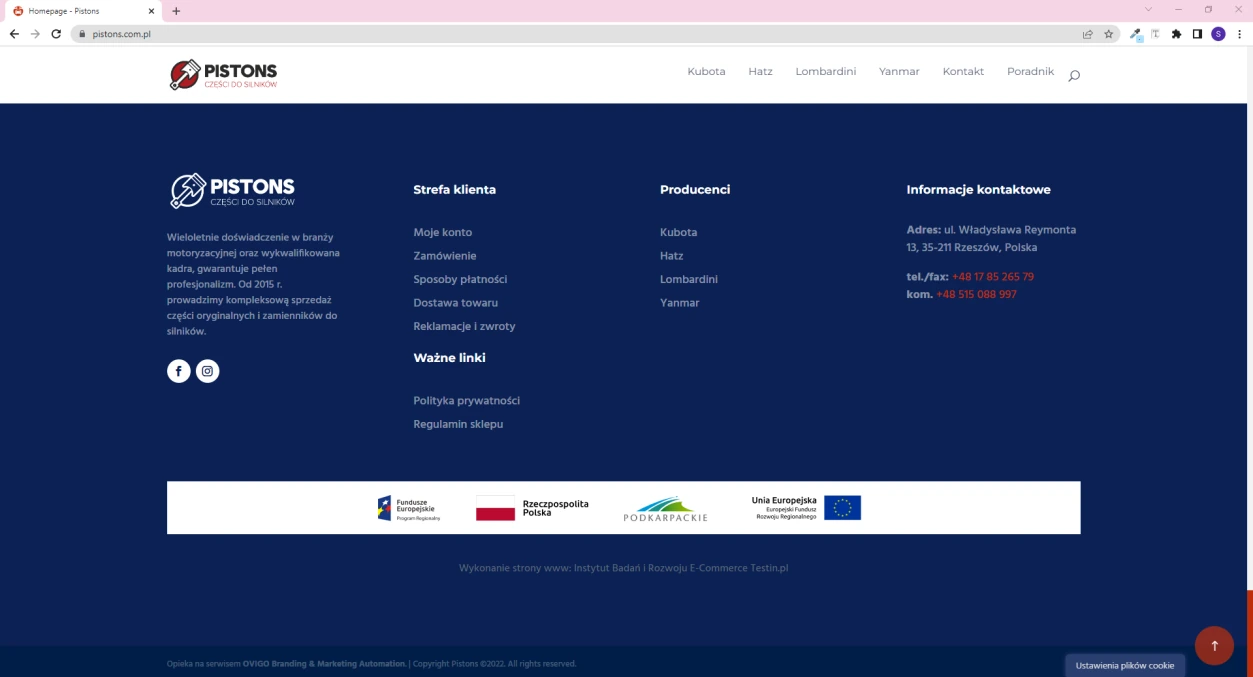Open Kubota in the top navigation

(x=706, y=71)
